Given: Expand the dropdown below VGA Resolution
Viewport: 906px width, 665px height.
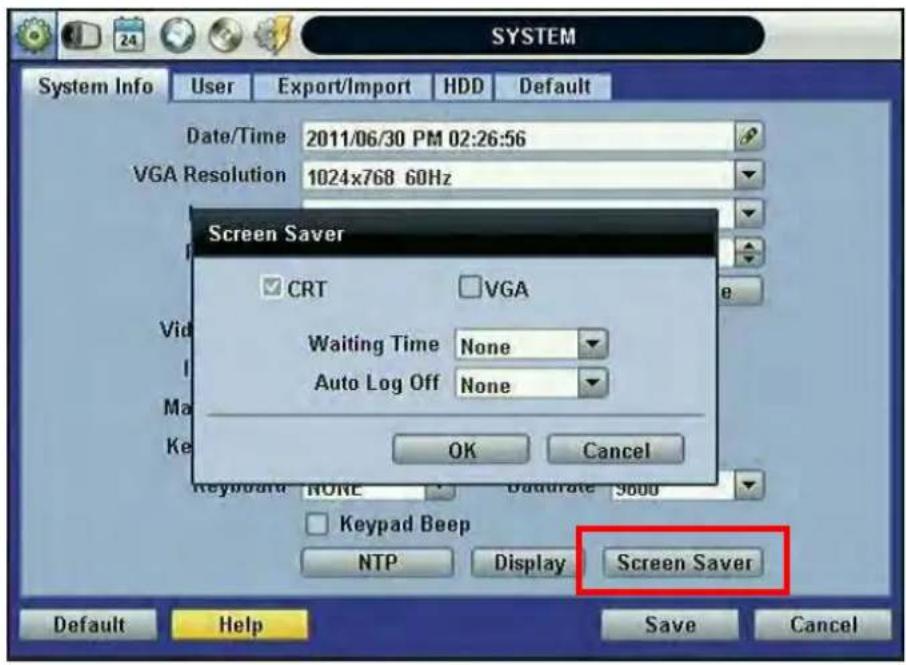Looking at the screenshot, I should click(749, 213).
